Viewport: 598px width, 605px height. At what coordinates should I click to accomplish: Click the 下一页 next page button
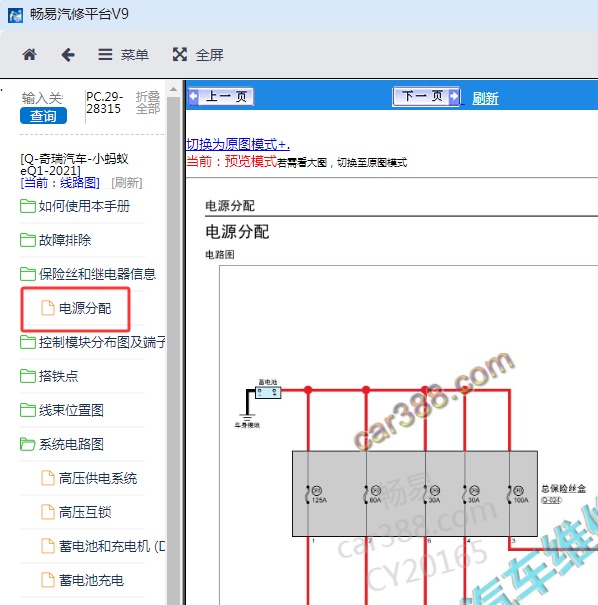click(426, 96)
